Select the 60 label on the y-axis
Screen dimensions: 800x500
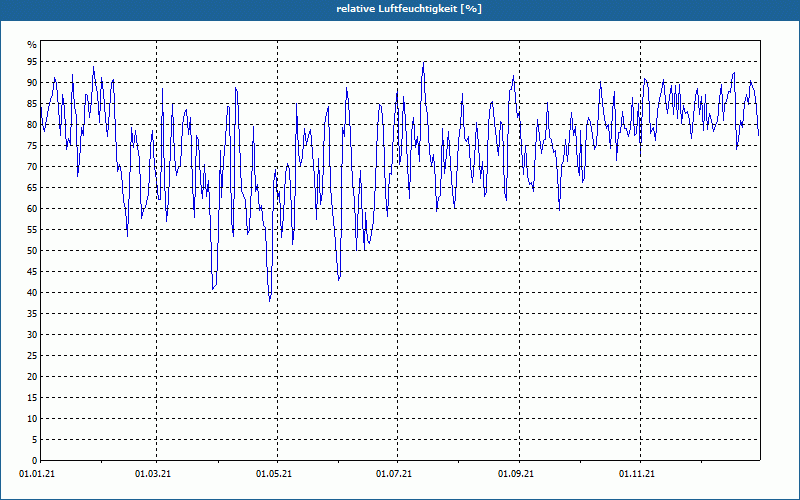[x=31, y=209]
